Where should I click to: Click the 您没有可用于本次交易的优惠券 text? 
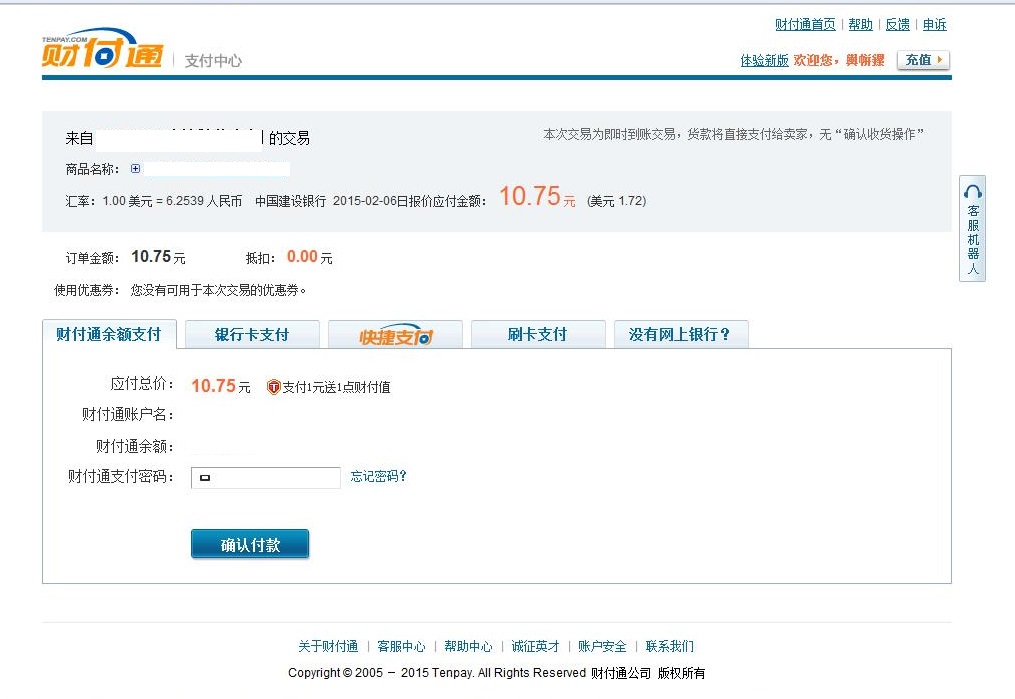click(x=218, y=290)
